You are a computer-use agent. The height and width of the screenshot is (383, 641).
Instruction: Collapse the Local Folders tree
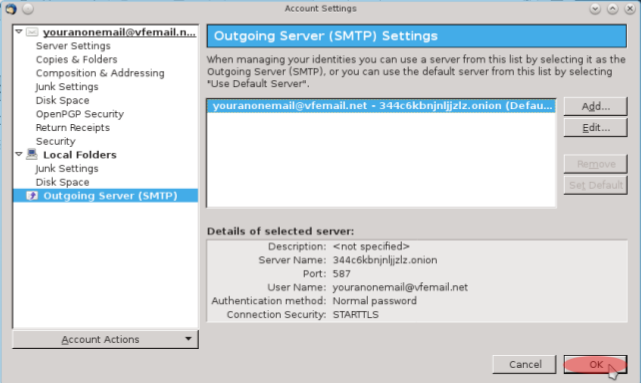tap(19, 154)
